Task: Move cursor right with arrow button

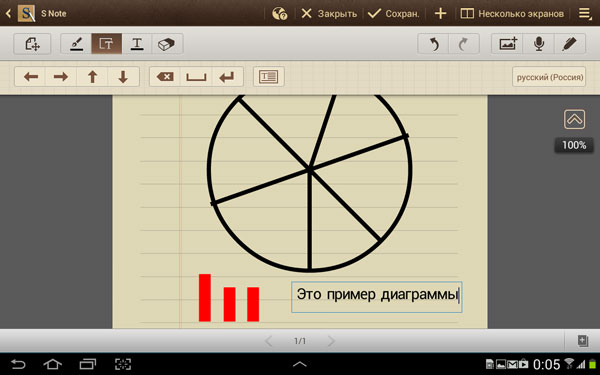Action: (61, 77)
